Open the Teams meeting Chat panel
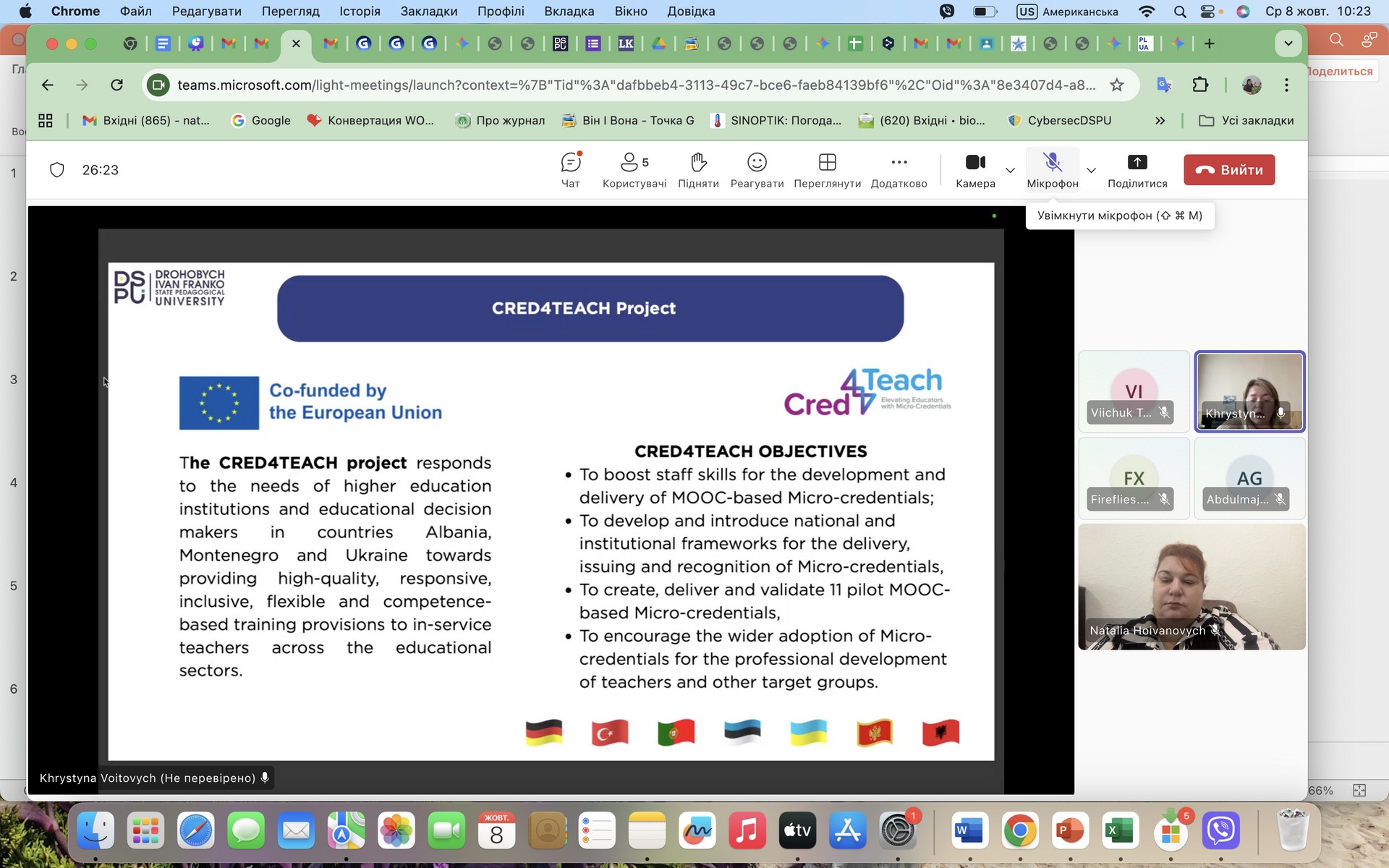This screenshot has width=1389, height=868. click(571, 169)
